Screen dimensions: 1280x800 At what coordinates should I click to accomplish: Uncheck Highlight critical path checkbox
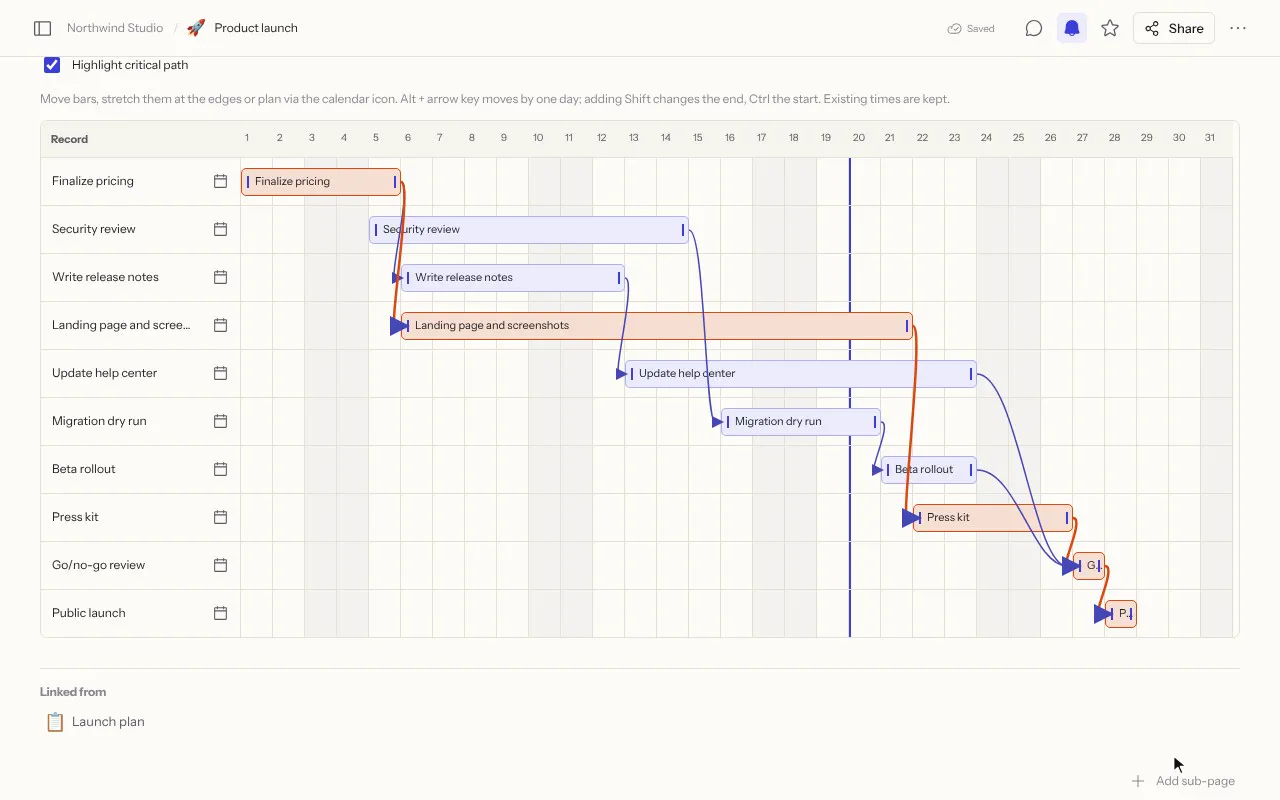coord(52,65)
